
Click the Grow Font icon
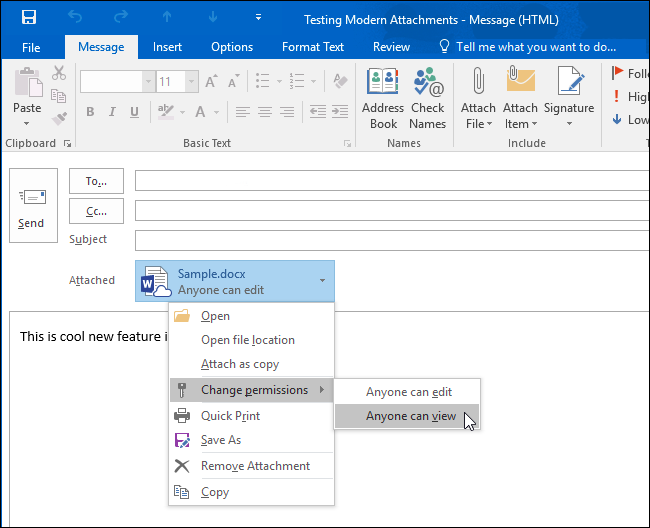211,81
